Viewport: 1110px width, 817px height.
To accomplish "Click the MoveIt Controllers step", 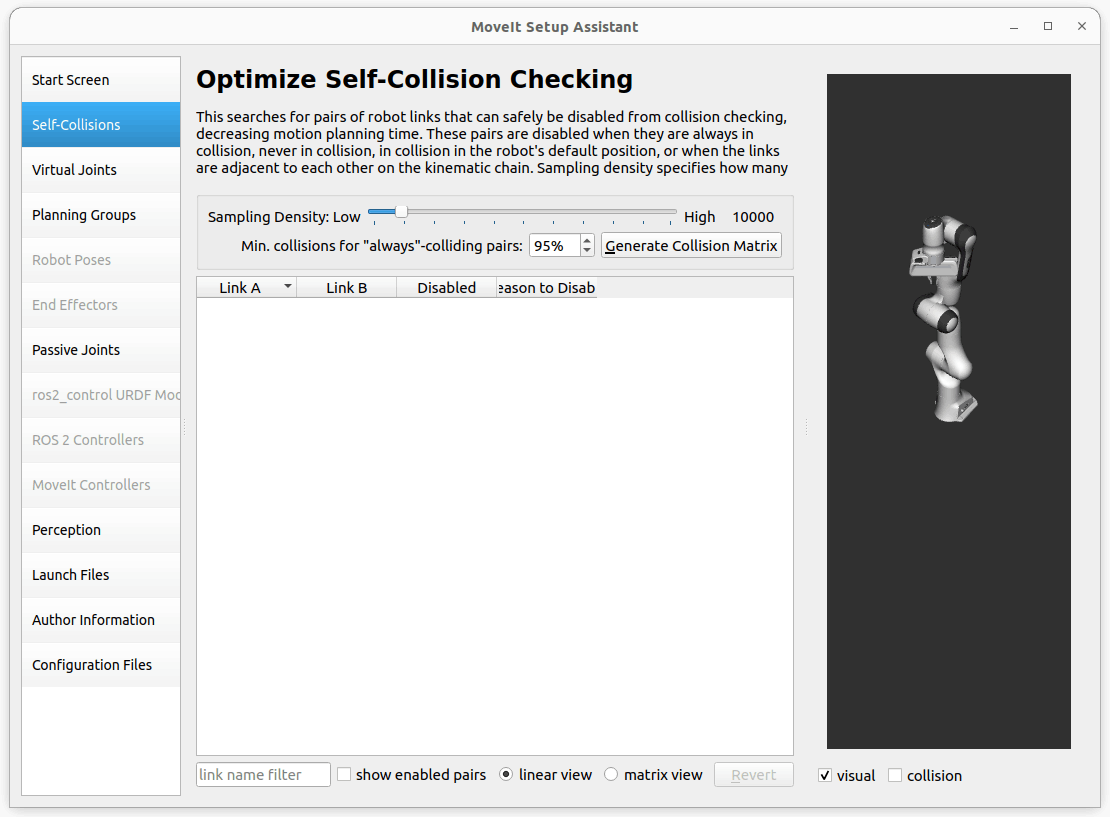I will coord(101,485).
